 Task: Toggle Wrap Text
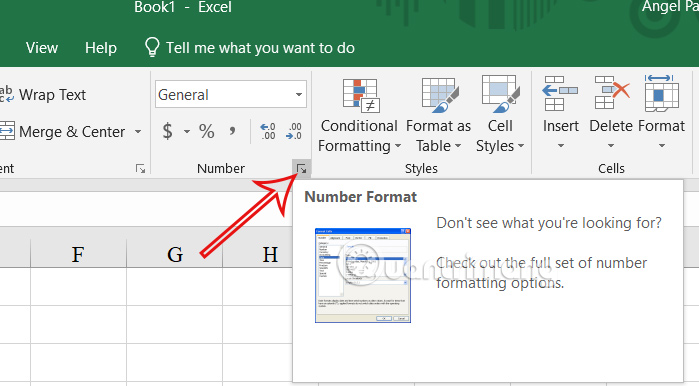(43, 94)
